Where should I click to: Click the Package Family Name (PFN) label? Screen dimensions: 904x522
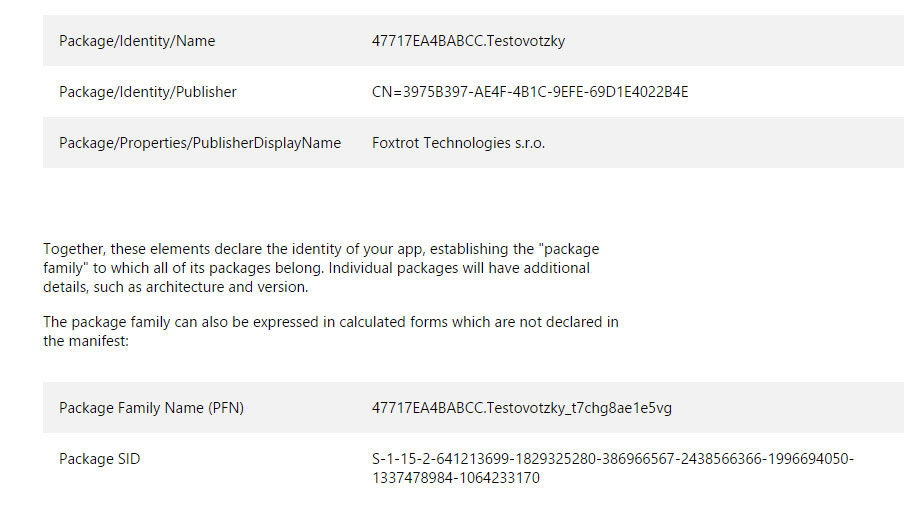[x=151, y=408]
